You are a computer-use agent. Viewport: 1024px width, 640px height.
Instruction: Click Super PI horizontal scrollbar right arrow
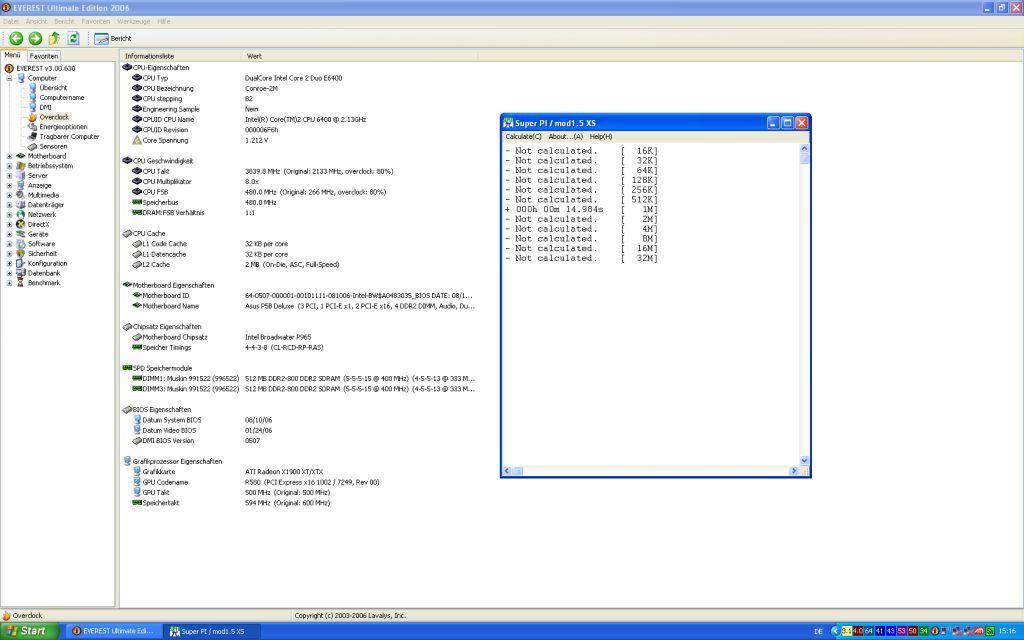click(794, 471)
